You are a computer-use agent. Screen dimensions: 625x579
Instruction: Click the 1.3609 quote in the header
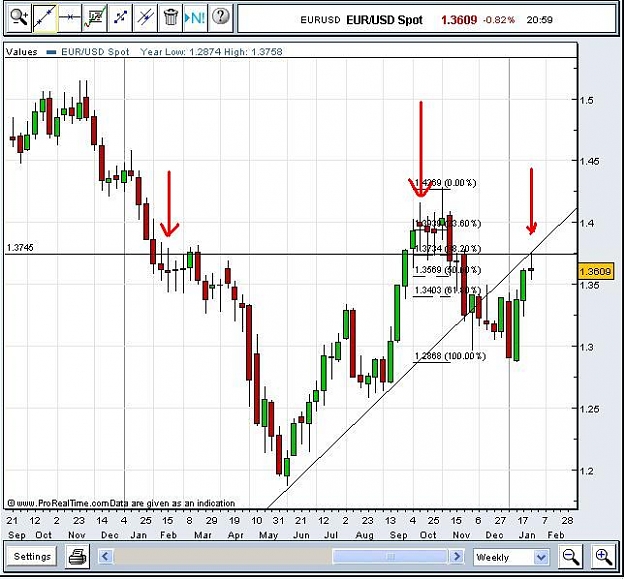[459, 20]
